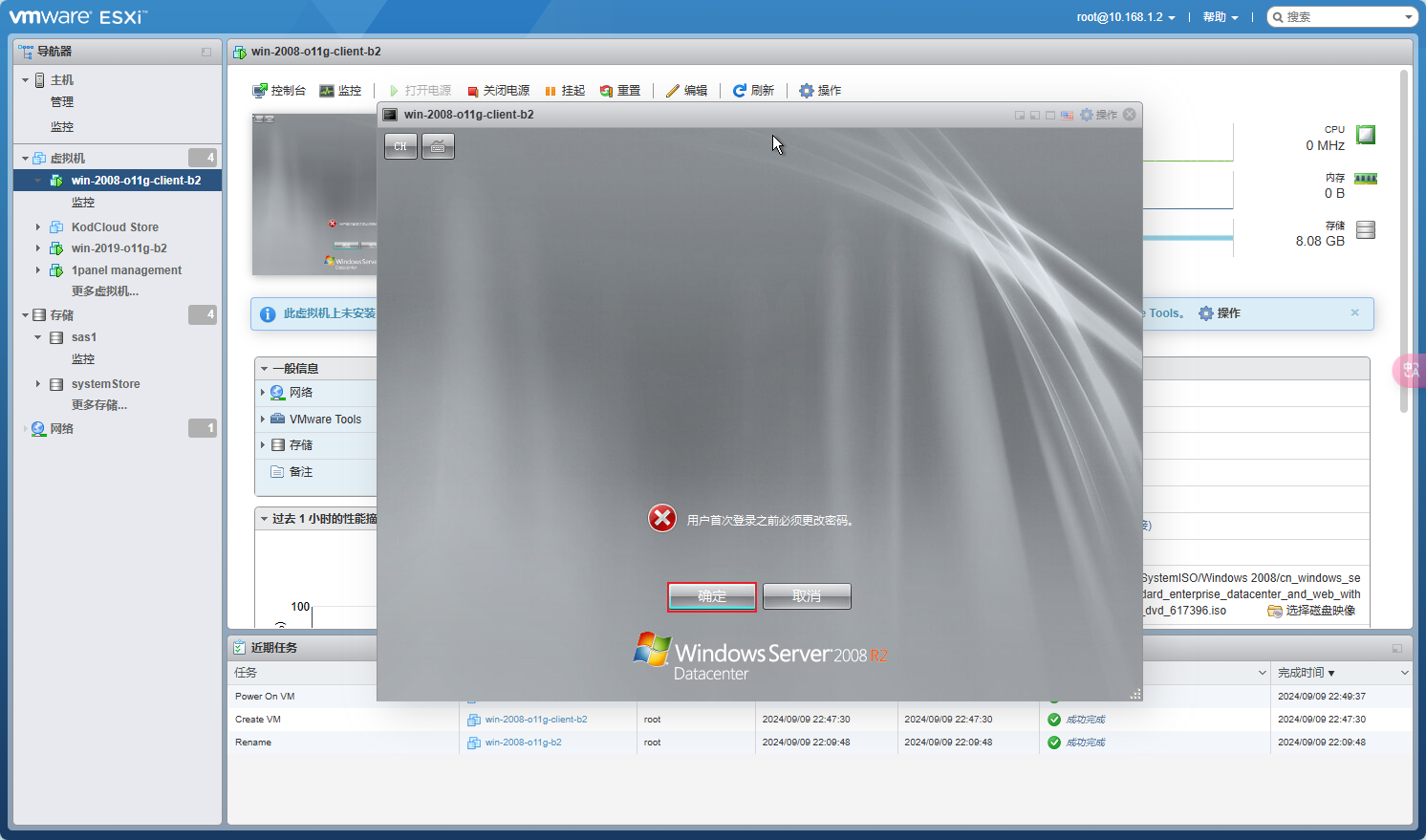The width and height of the screenshot is (1426, 840).
Task: Expand the win-2019-o11g-b2 VM node
Action: click(38, 248)
